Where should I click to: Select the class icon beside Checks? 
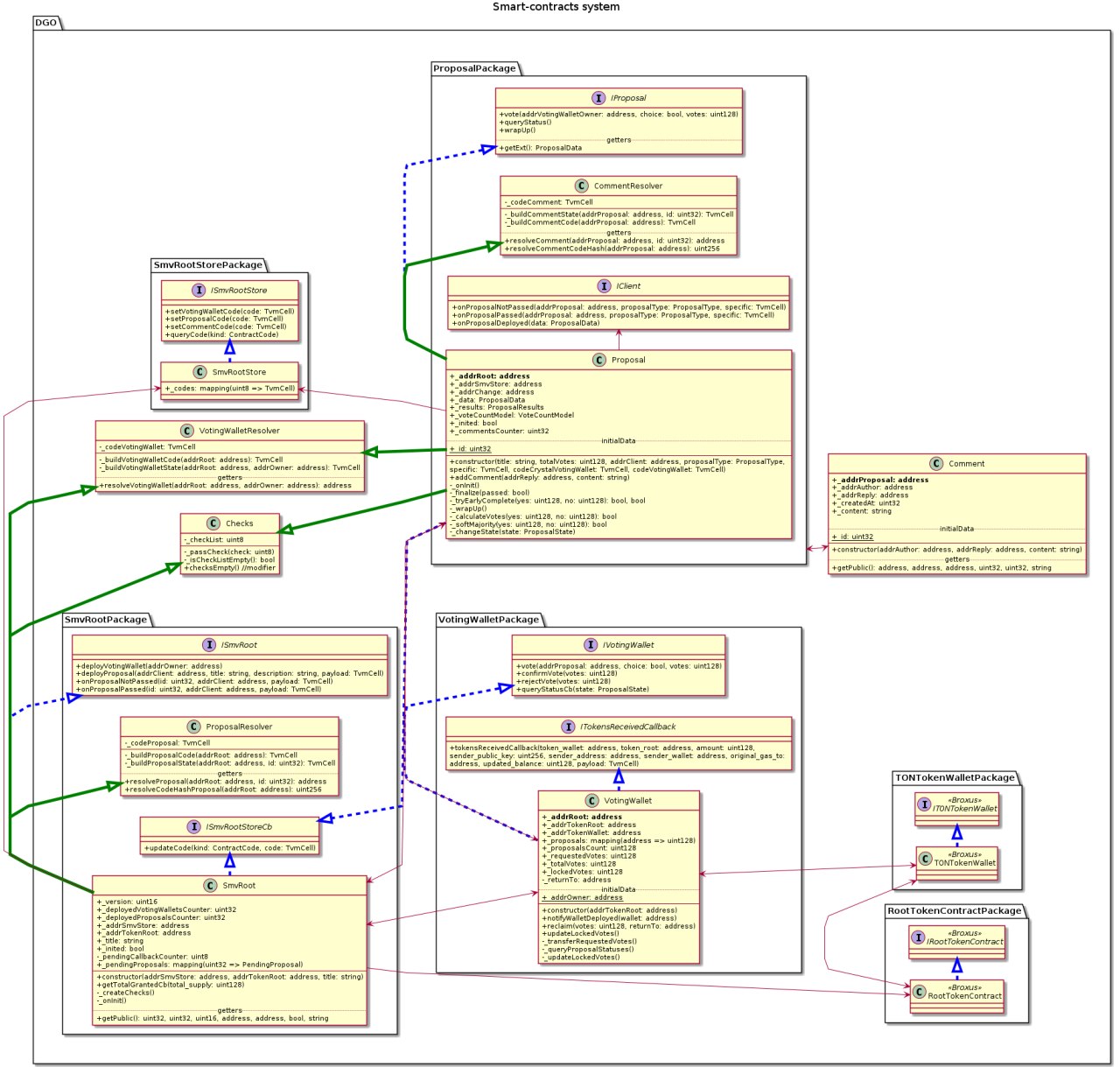click(x=213, y=523)
